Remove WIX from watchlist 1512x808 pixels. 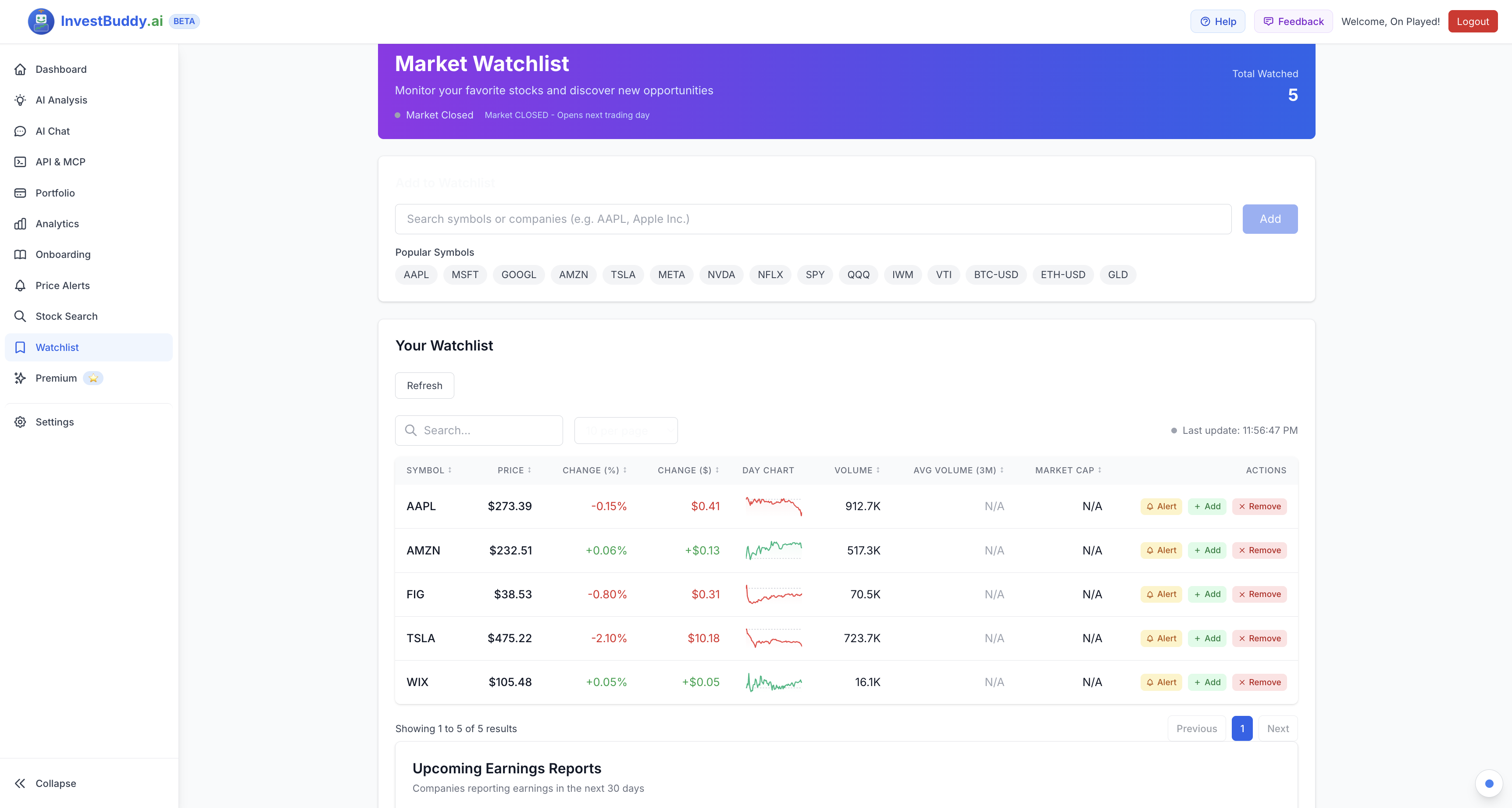point(1259,683)
